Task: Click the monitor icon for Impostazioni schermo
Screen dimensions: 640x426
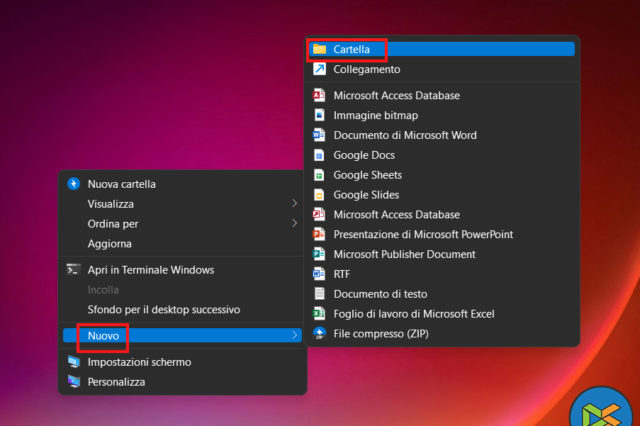Action: click(x=73, y=362)
